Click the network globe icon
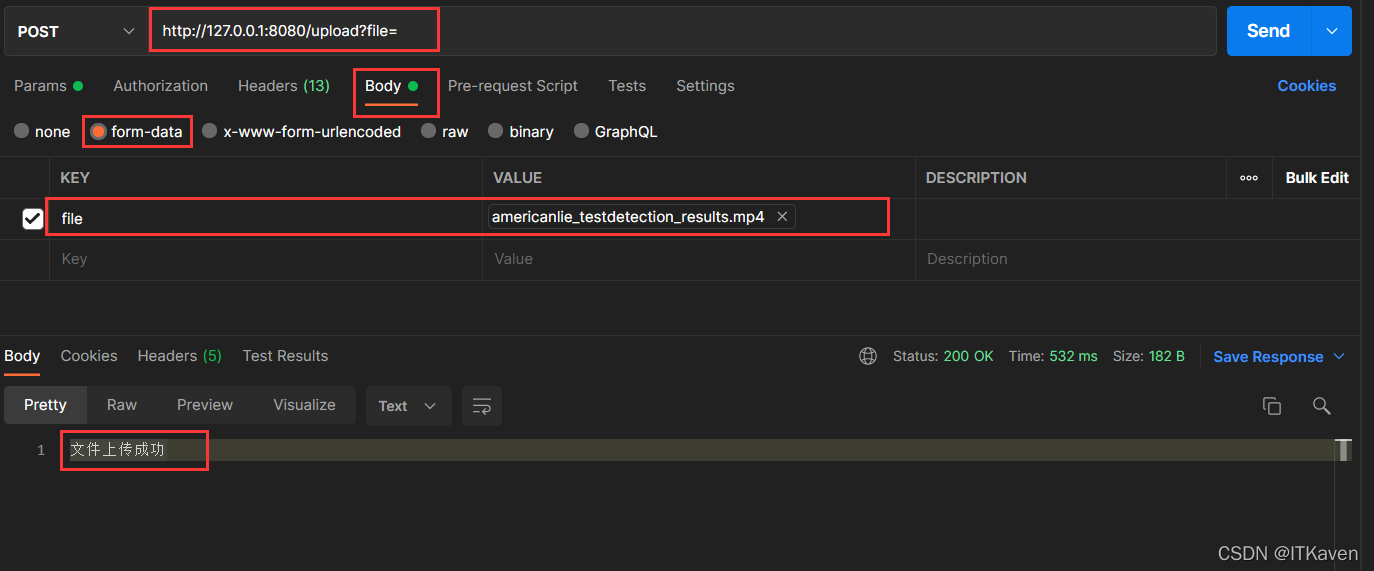This screenshot has width=1374, height=571. point(868,356)
